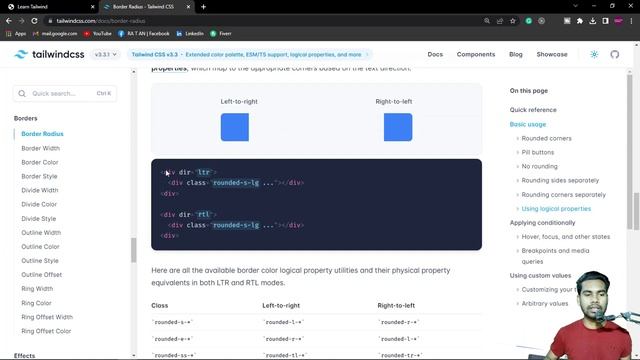Open Ring Offset Color in the sidebar
This screenshot has height=360, width=640.
[x=46, y=331]
